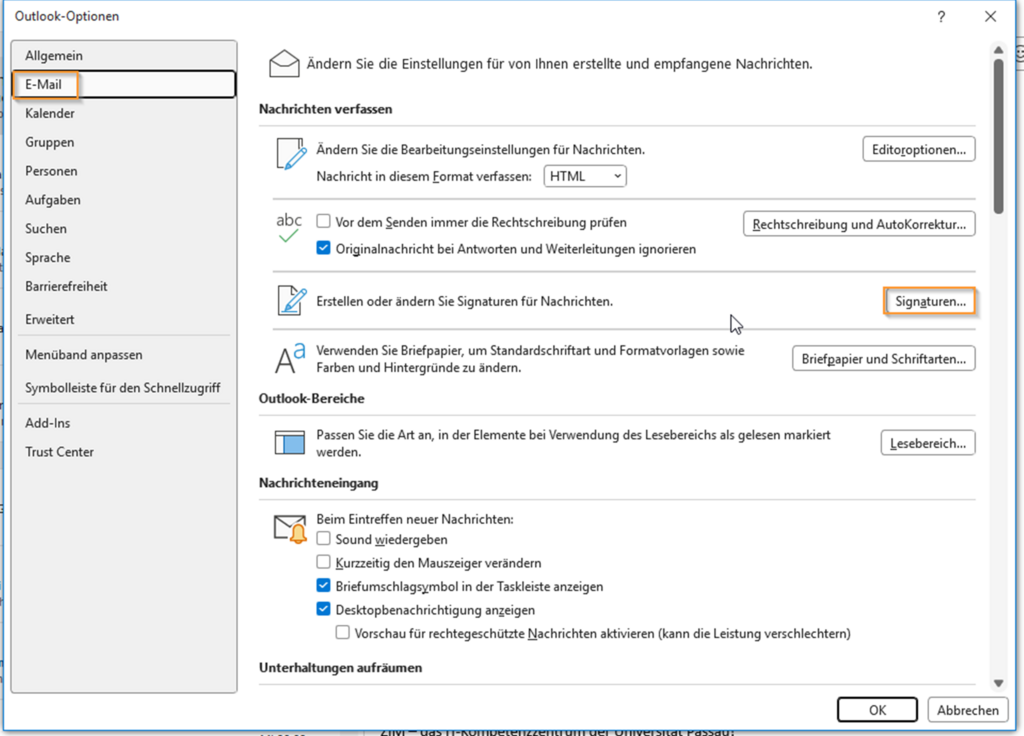Disable Desktopbenachrichtigung anzeigen checkbox

click(323, 609)
